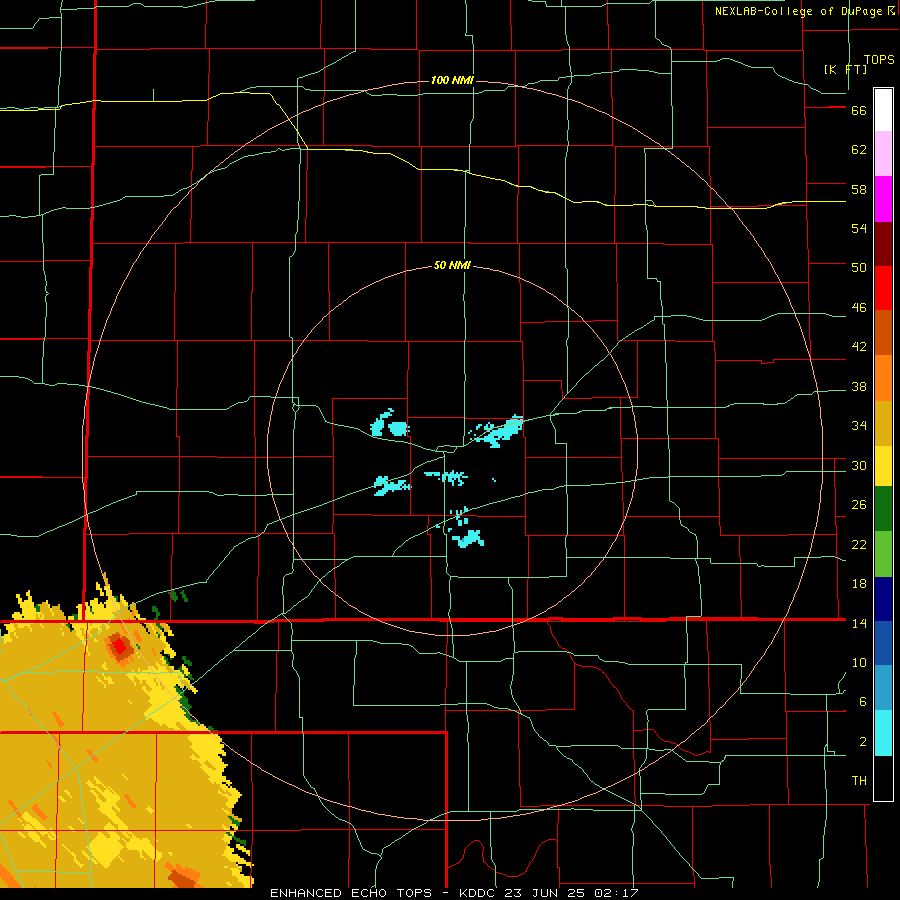
Task: Click the medium blue band at 10
Action: [x=883, y=643]
